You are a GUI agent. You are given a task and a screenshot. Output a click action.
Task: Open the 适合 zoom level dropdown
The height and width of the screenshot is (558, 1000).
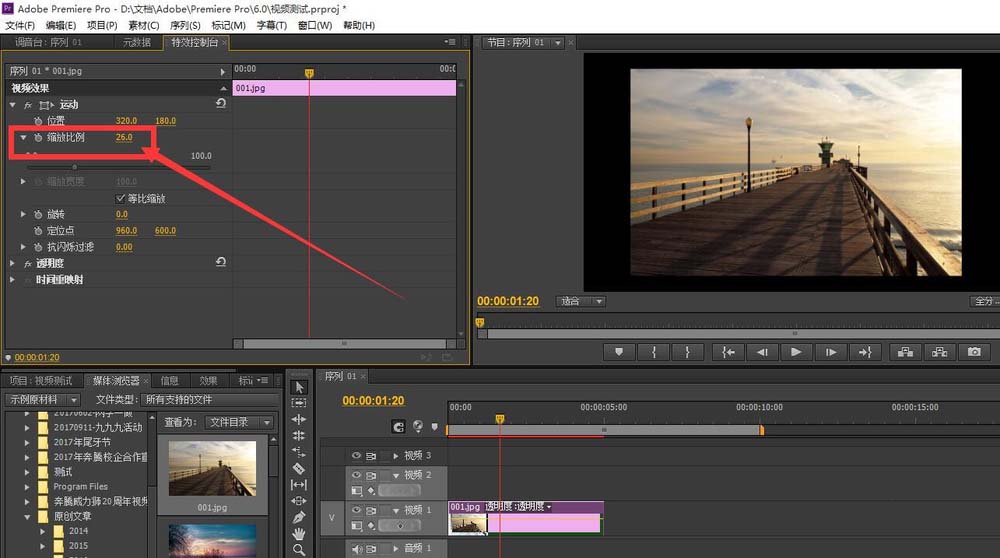click(x=582, y=301)
